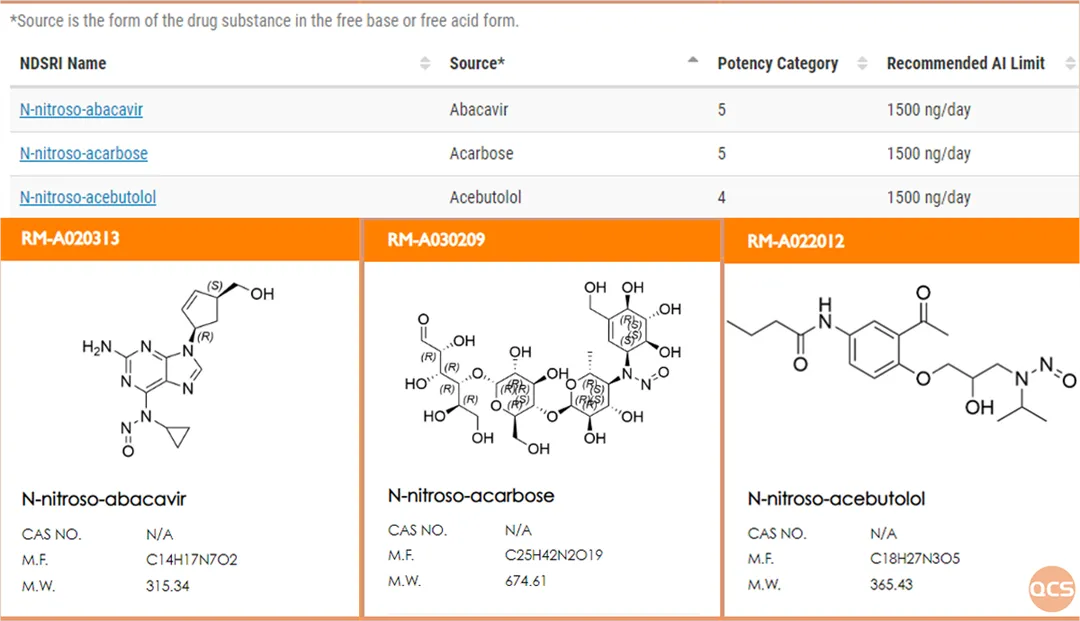Sort by Source column arrow

(693, 61)
